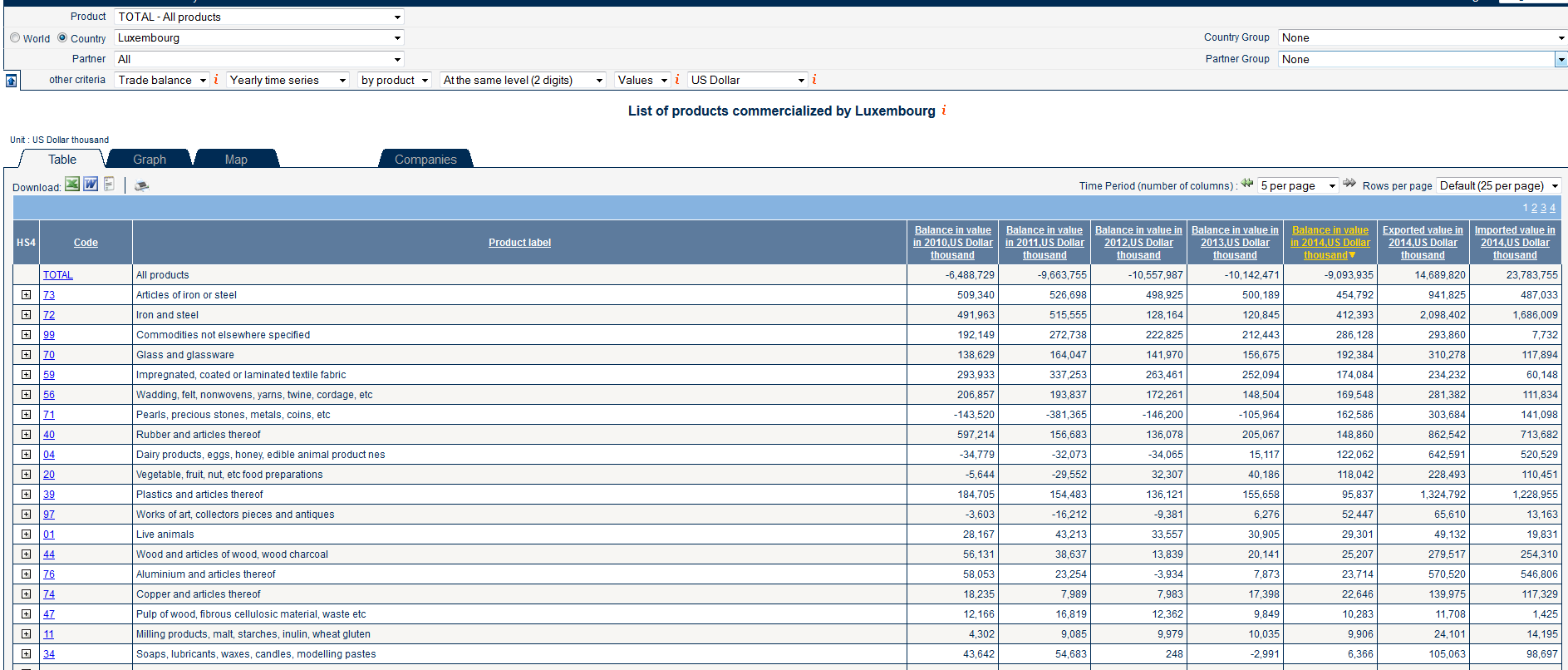Expand row for code 72 Iron and steel
This screenshot has width=1568, height=670.
coord(26,315)
